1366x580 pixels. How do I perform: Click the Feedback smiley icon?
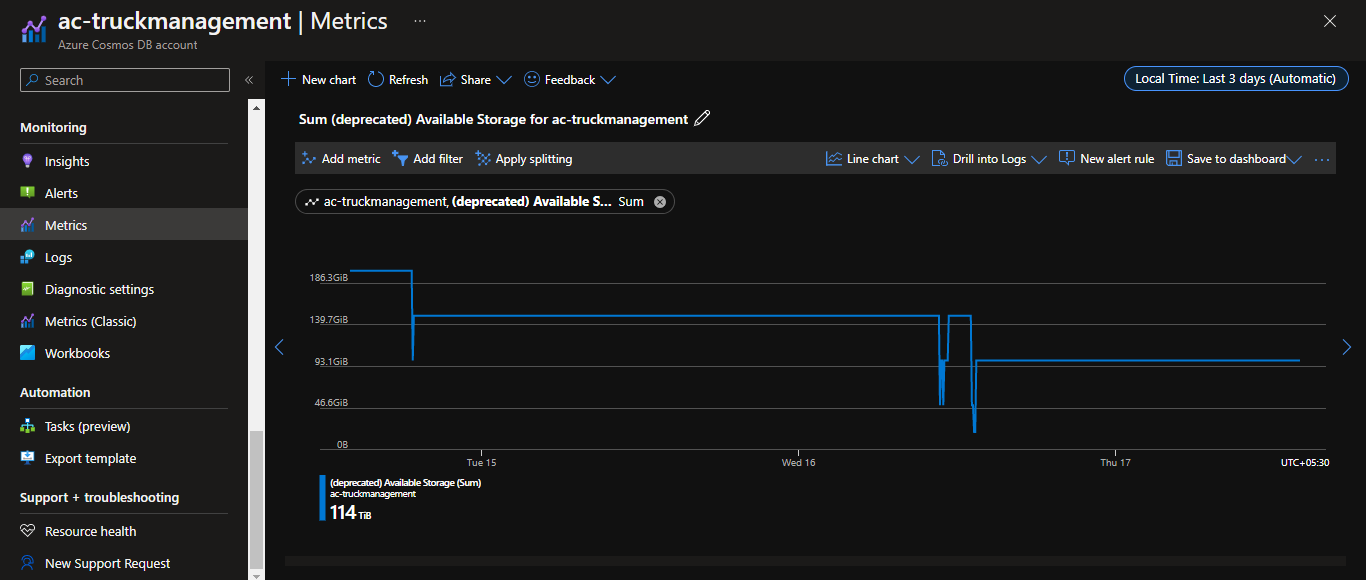click(532, 79)
